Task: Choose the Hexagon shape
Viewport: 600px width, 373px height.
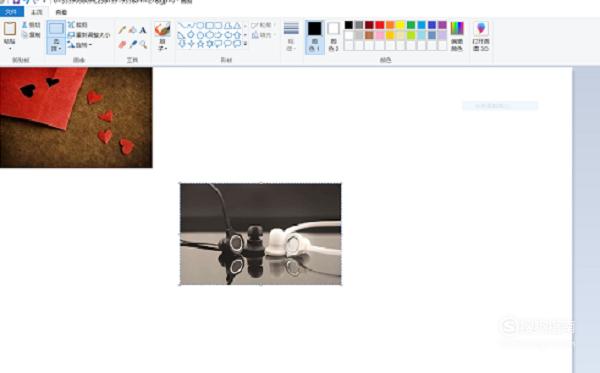Action: click(210, 35)
